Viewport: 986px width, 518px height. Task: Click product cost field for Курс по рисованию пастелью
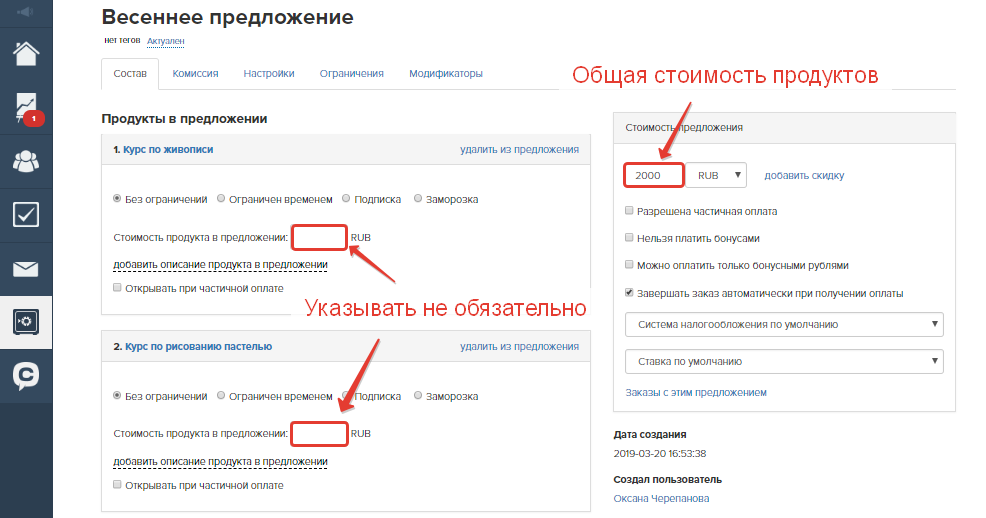(x=319, y=434)
